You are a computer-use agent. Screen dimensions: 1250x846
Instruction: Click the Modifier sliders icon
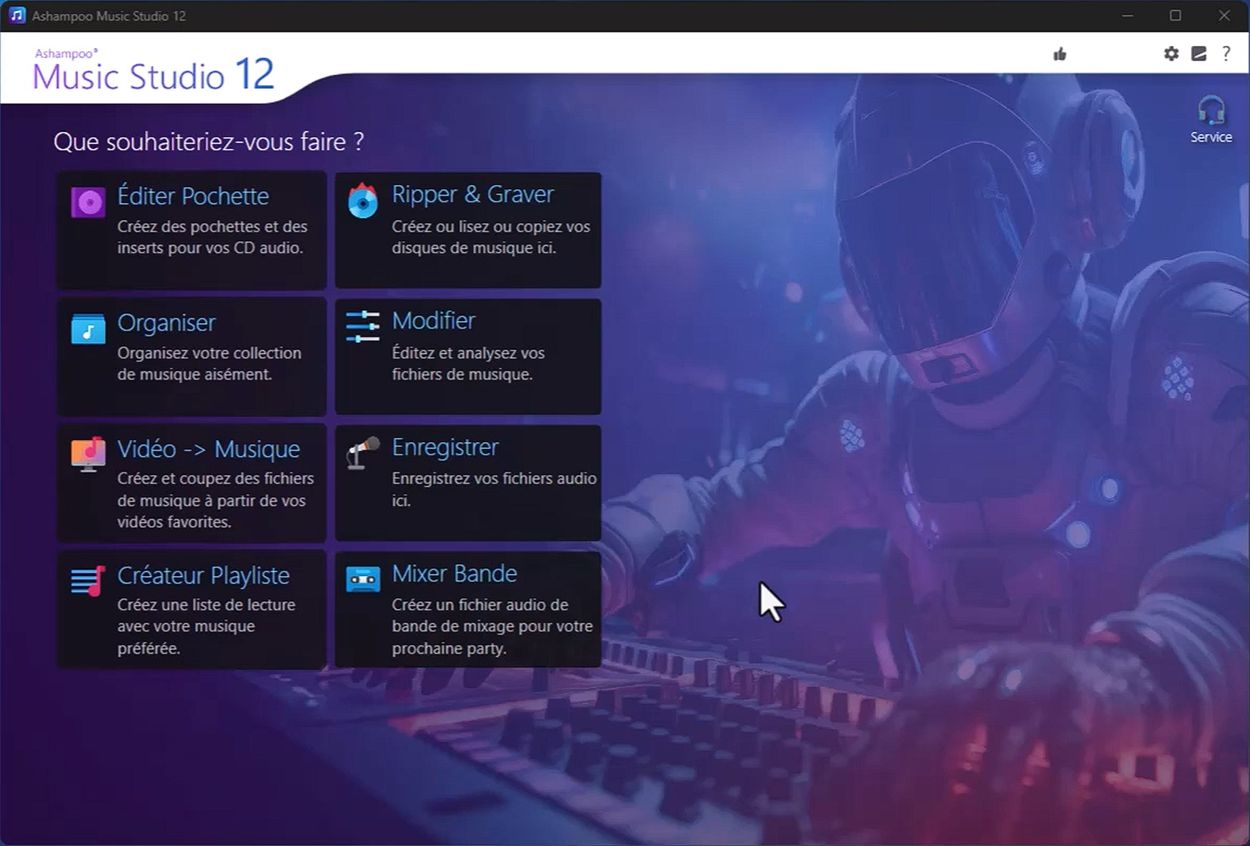[x=363, y=326]
